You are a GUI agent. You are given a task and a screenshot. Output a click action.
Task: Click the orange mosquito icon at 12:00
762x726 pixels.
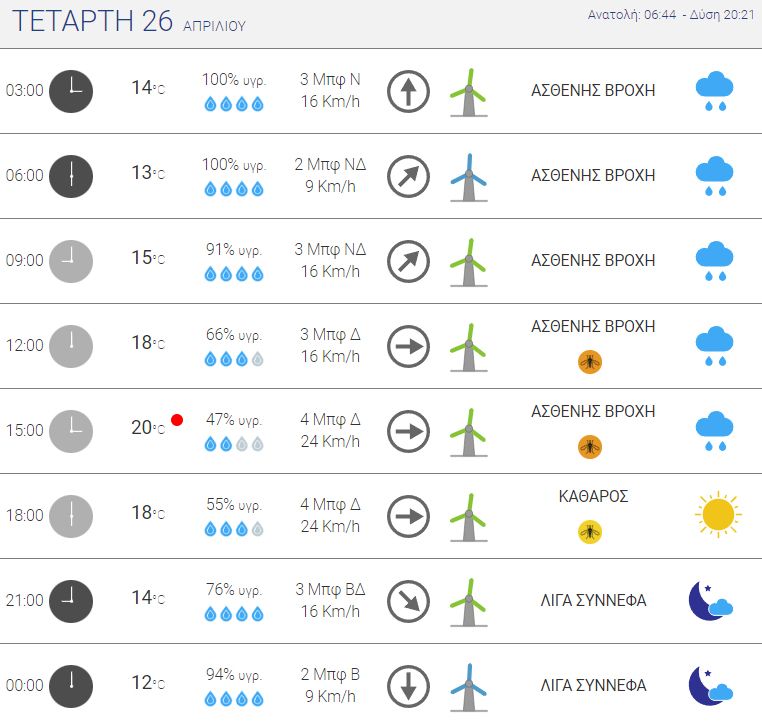[x=590, y=362]
